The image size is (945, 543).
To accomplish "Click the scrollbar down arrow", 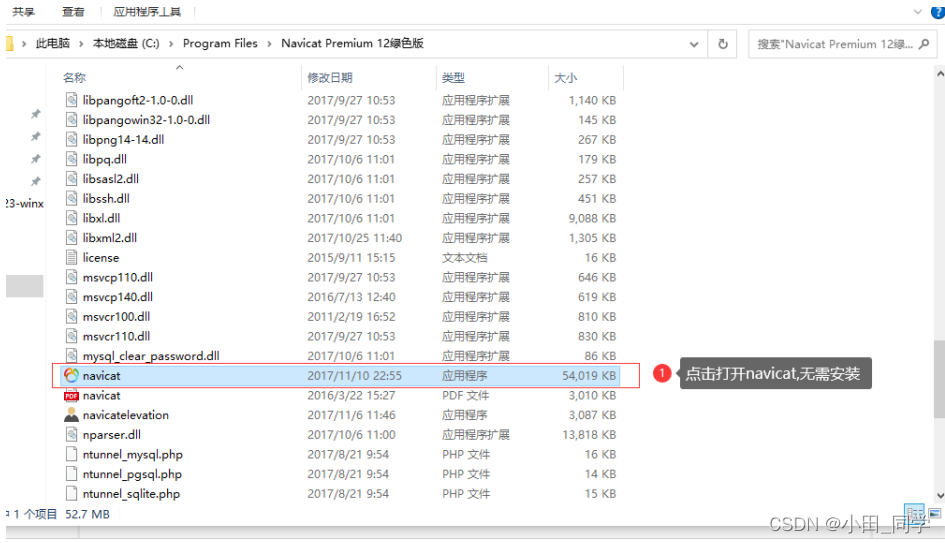I will (x=940, y=496).
